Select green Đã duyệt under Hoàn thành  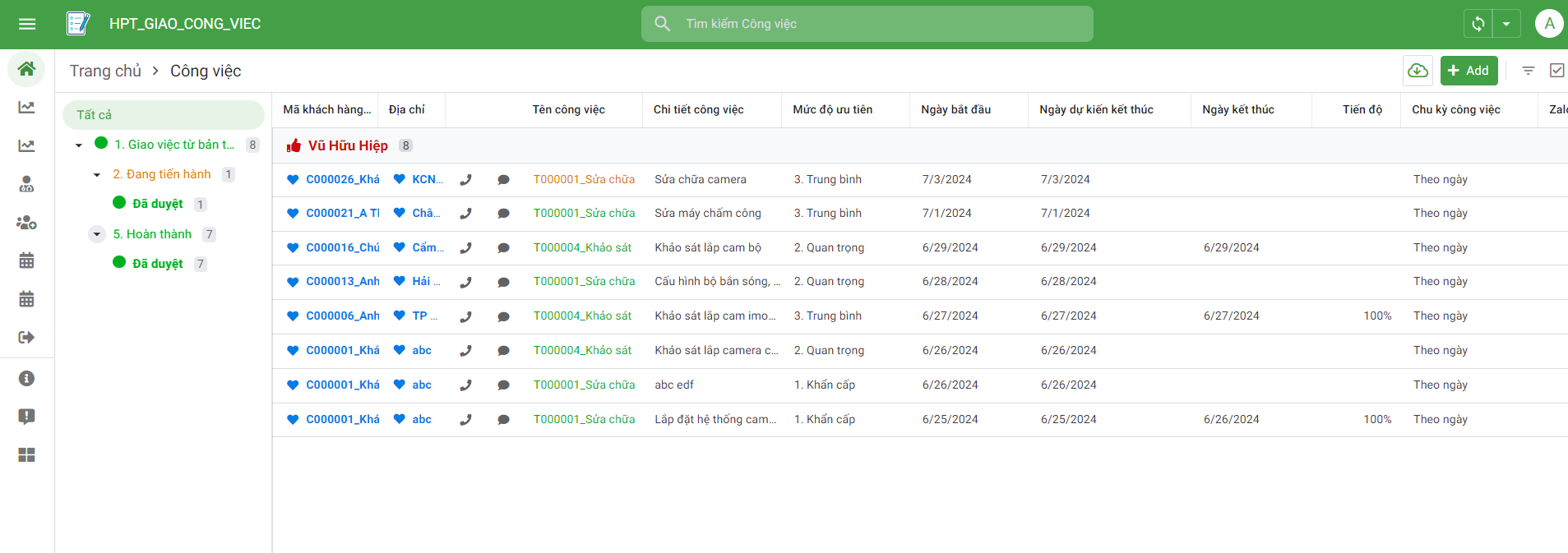point(157,264)
